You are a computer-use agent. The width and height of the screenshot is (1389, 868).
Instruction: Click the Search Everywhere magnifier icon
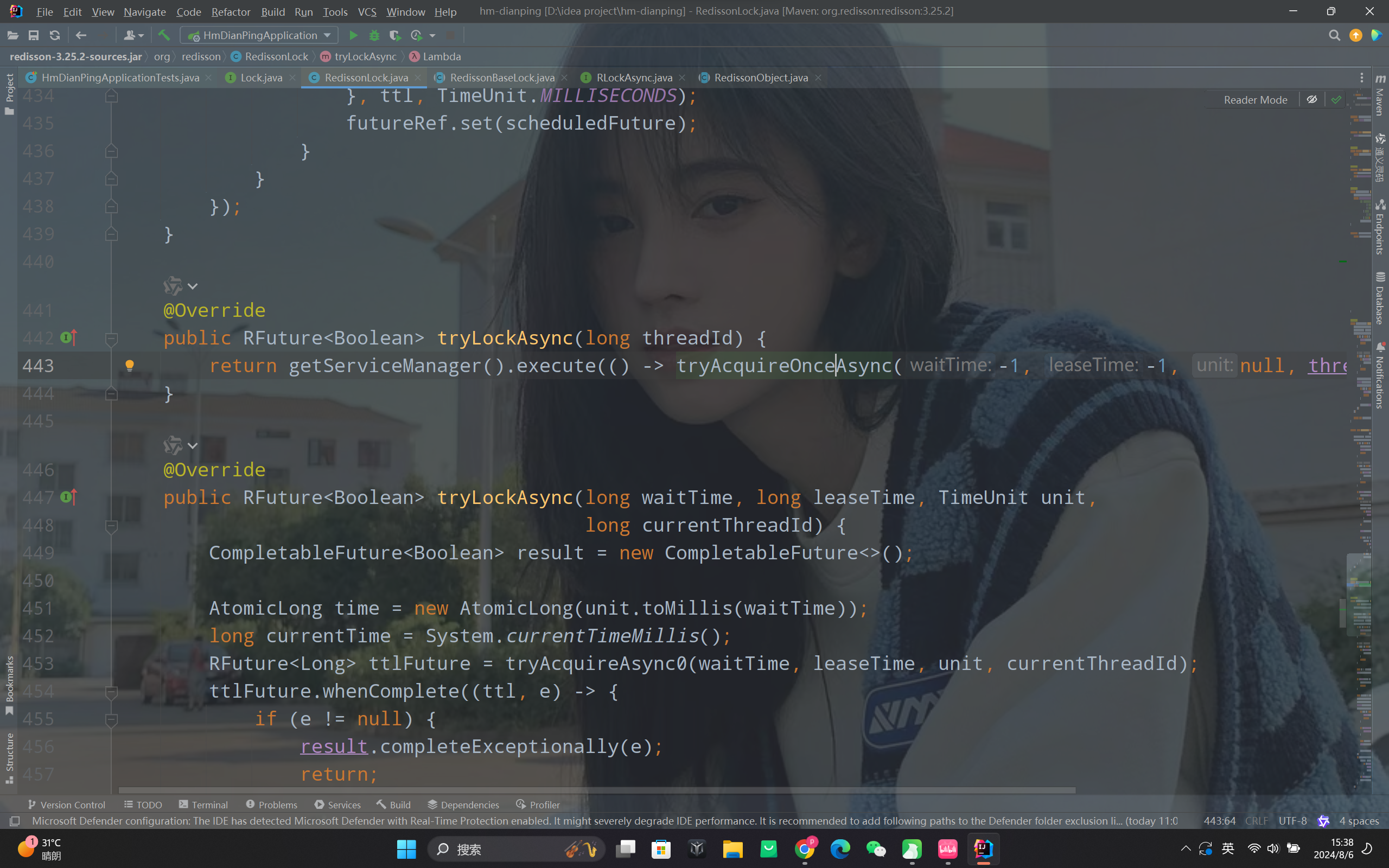click(1334, 36)
